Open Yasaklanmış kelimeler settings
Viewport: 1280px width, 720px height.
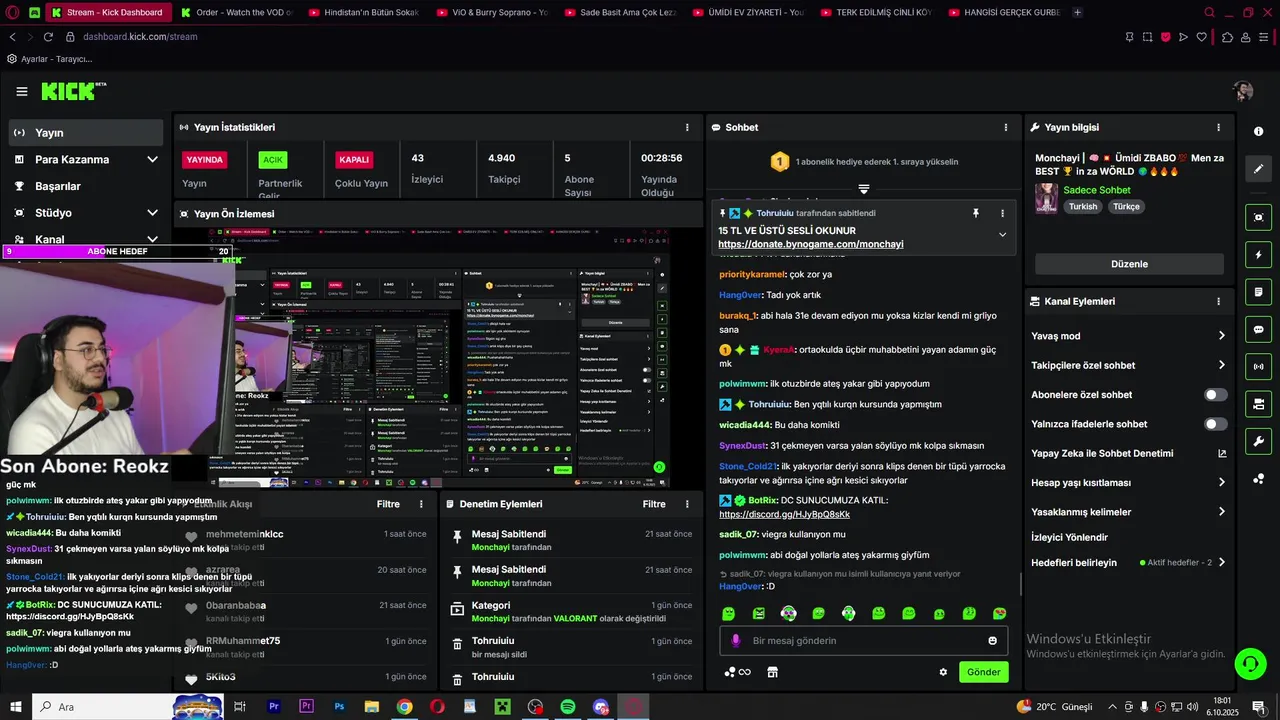click(1128, 512)
